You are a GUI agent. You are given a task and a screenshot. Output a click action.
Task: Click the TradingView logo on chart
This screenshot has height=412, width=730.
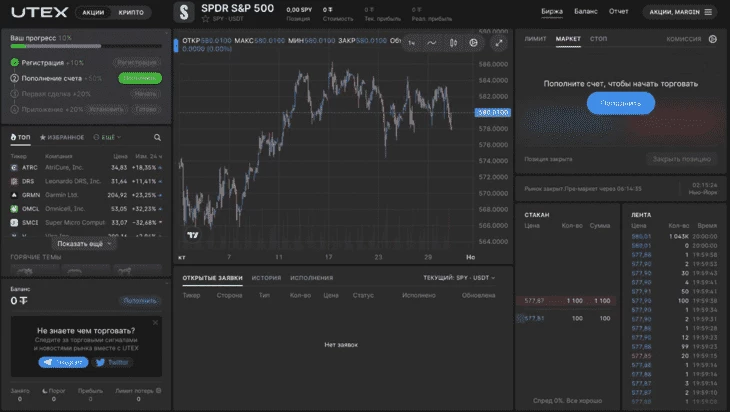pos(193,235)
